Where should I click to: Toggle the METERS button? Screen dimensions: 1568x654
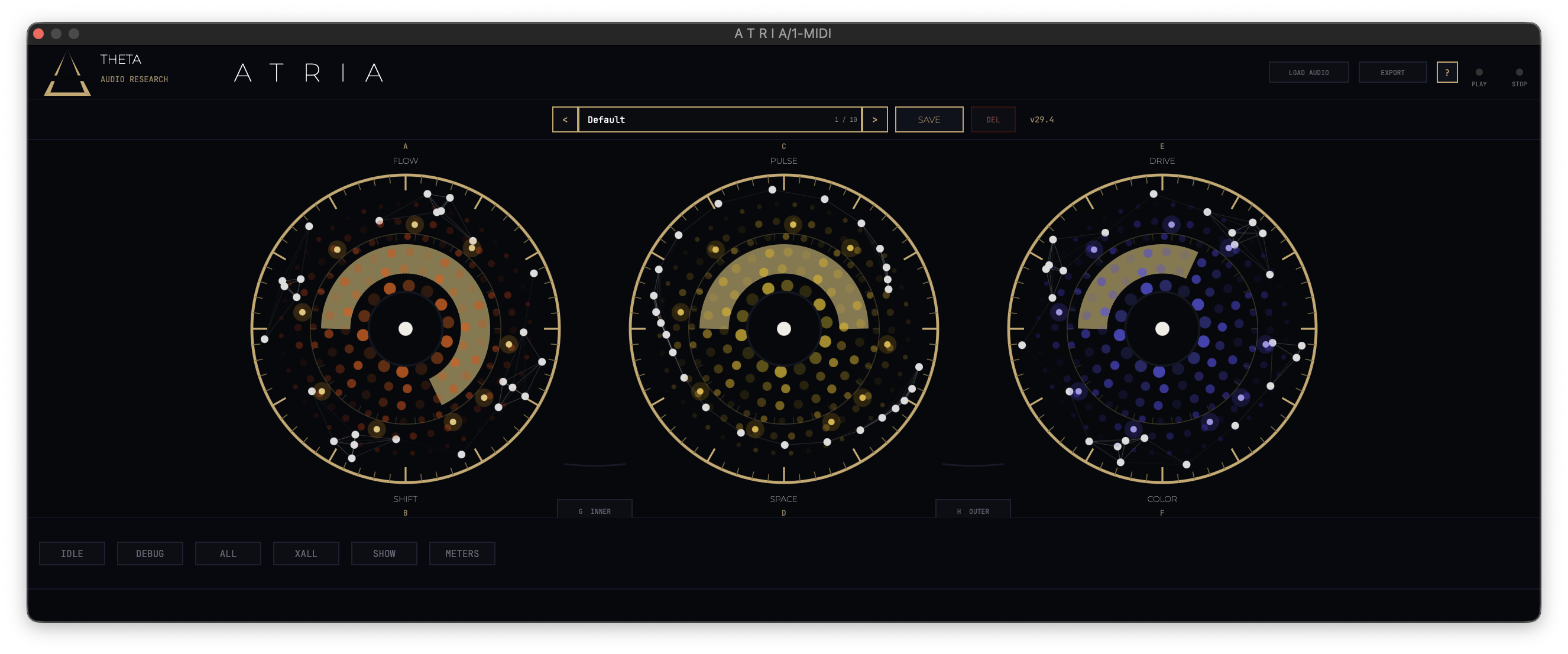click(462, 553)
